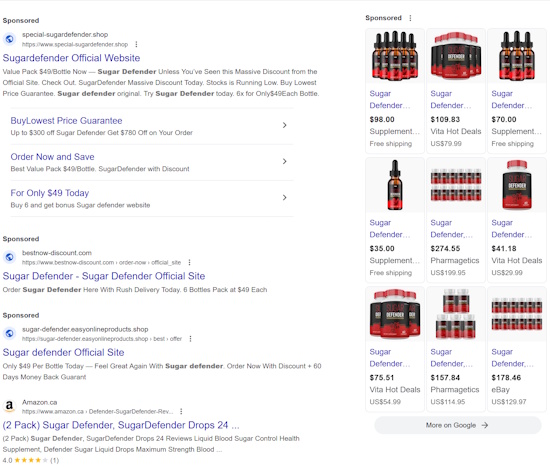Expand For Only $49 Today chevron
The width and height of the screenshot is (550, 469).
(284, 197)
